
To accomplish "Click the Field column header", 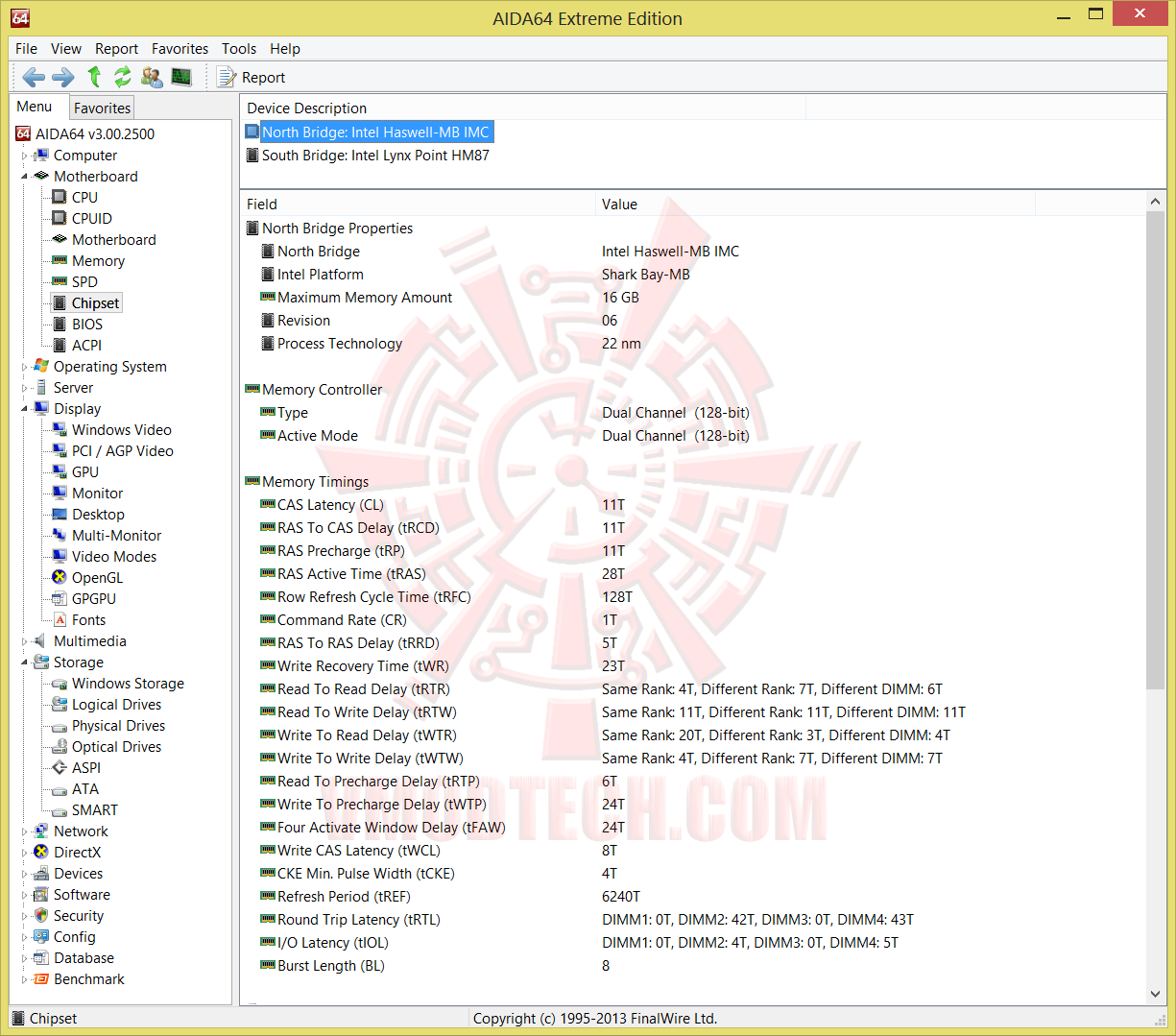I will pos(418,205).
